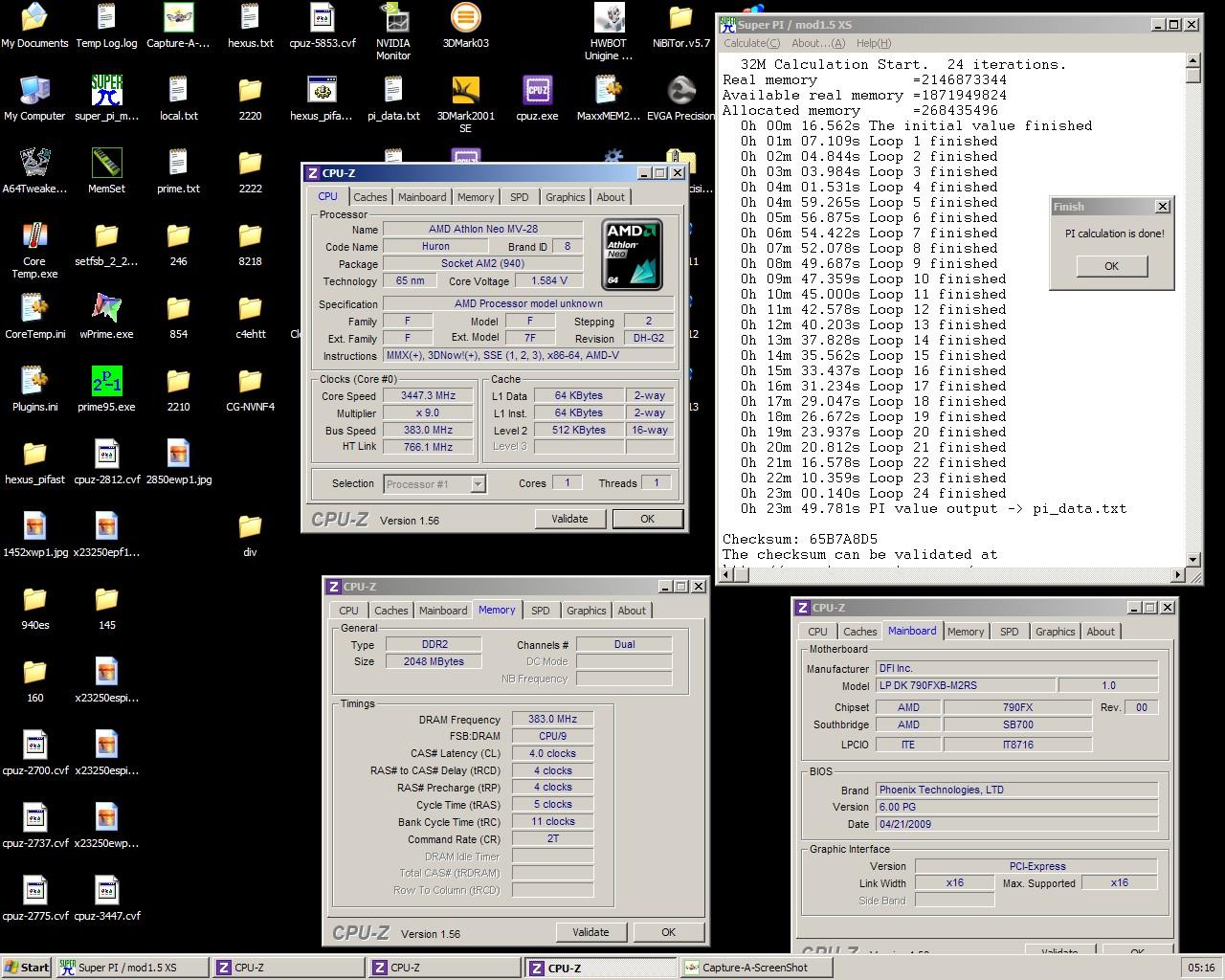Open x23250epf1 image file on desktop
The image size is (1225, 980).
(106, 536)
